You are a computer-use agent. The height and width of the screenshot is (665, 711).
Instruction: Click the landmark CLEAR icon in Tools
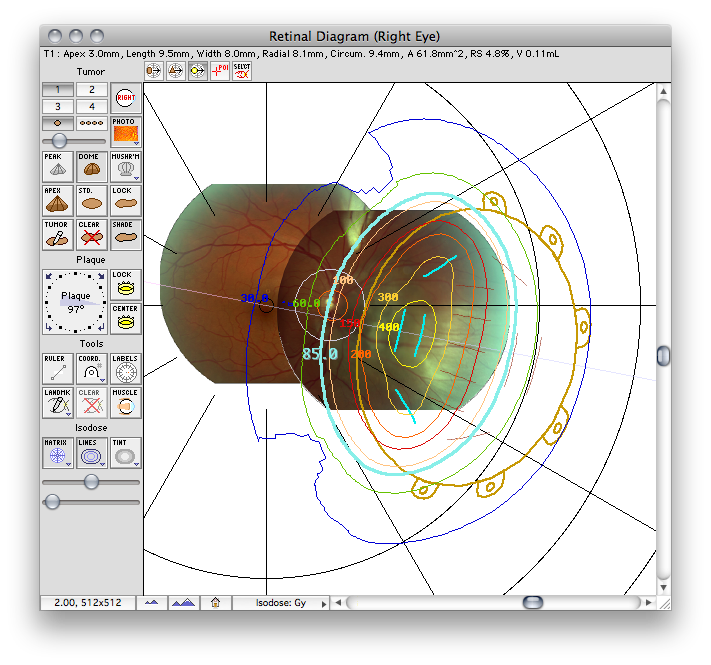(92, 403)
